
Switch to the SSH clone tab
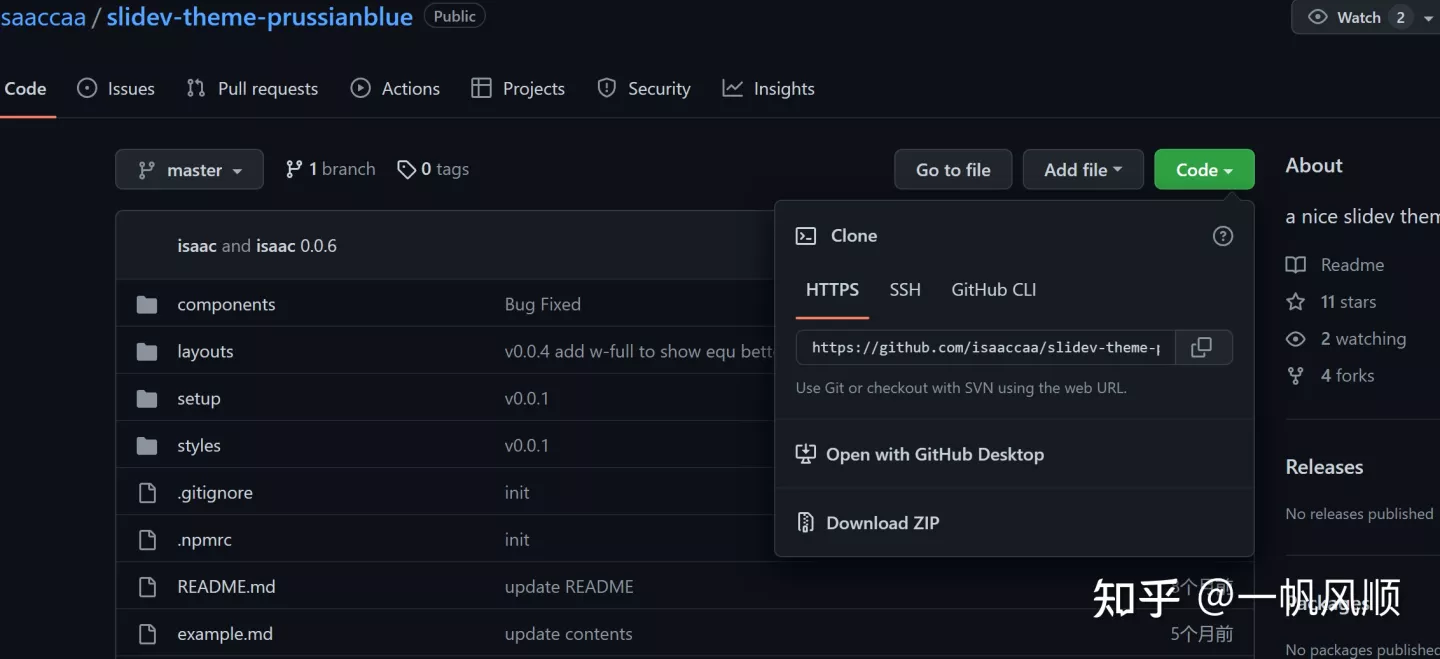(905, 290)
